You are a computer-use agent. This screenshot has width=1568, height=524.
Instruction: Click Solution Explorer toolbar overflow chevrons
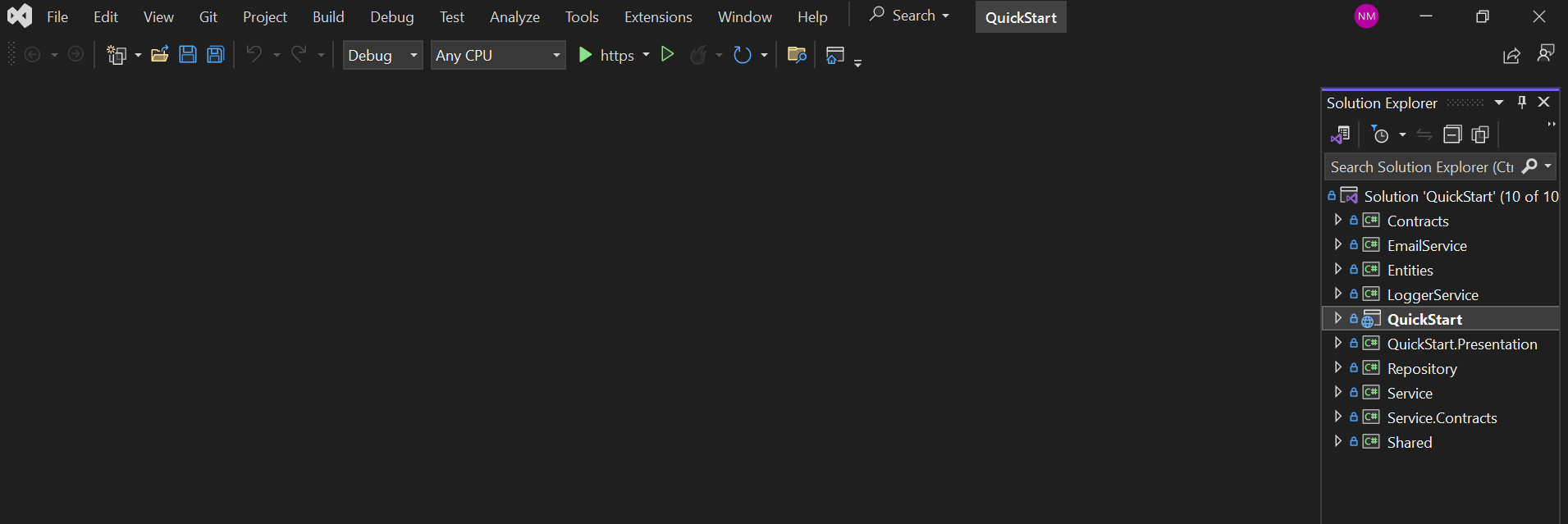(1551, 125)
